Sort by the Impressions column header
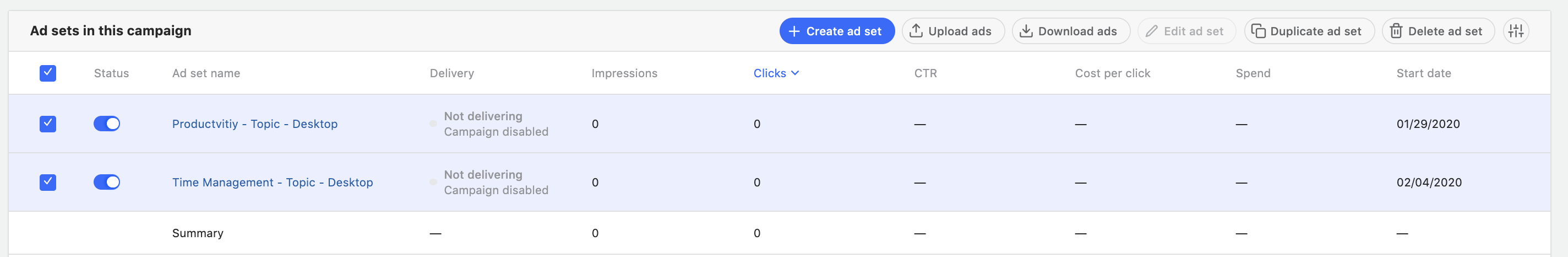This screenshot has height=257, width=1568. pyautogui.click(x=624, y=73)
